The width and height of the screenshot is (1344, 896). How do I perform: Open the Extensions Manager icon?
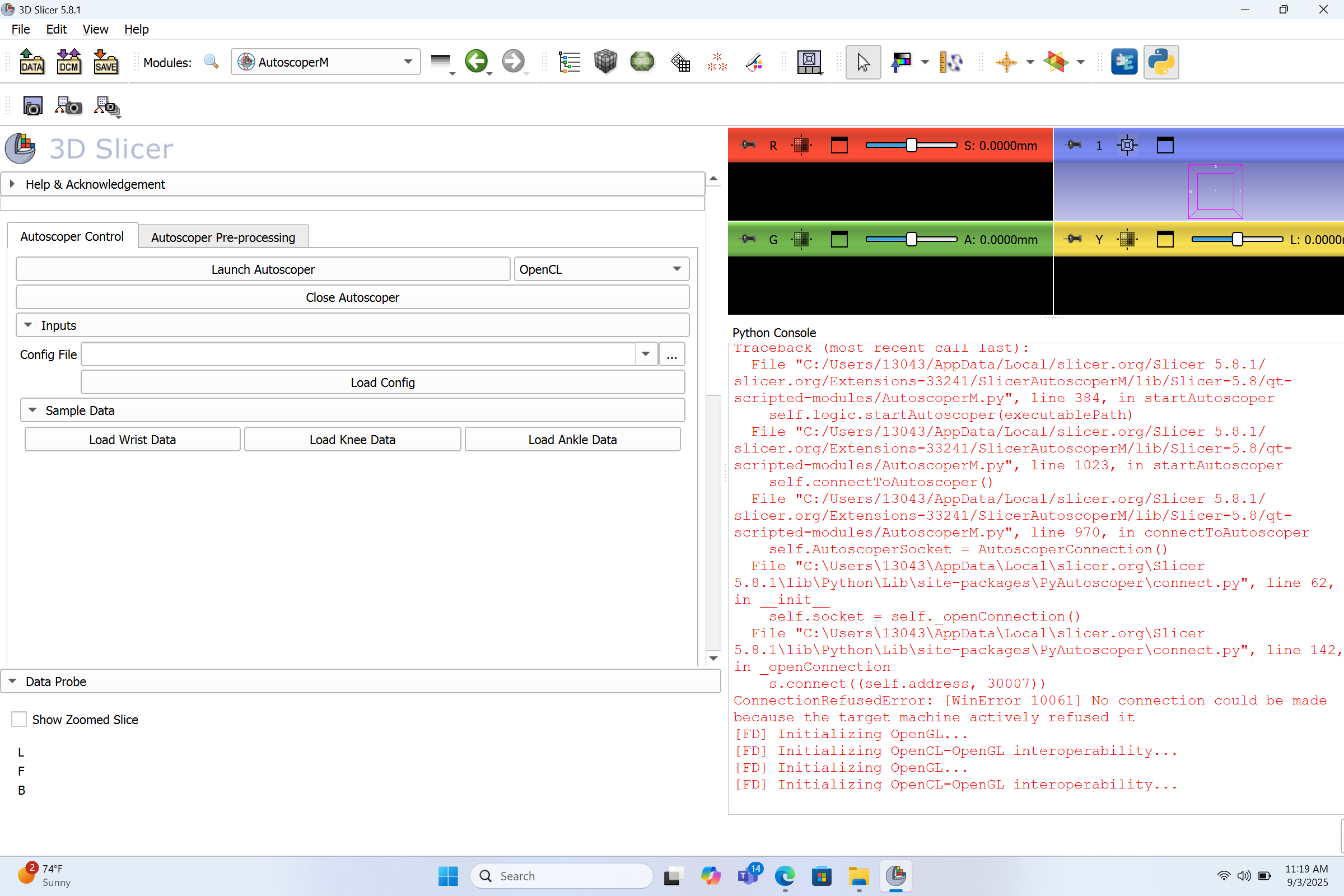1123,62
